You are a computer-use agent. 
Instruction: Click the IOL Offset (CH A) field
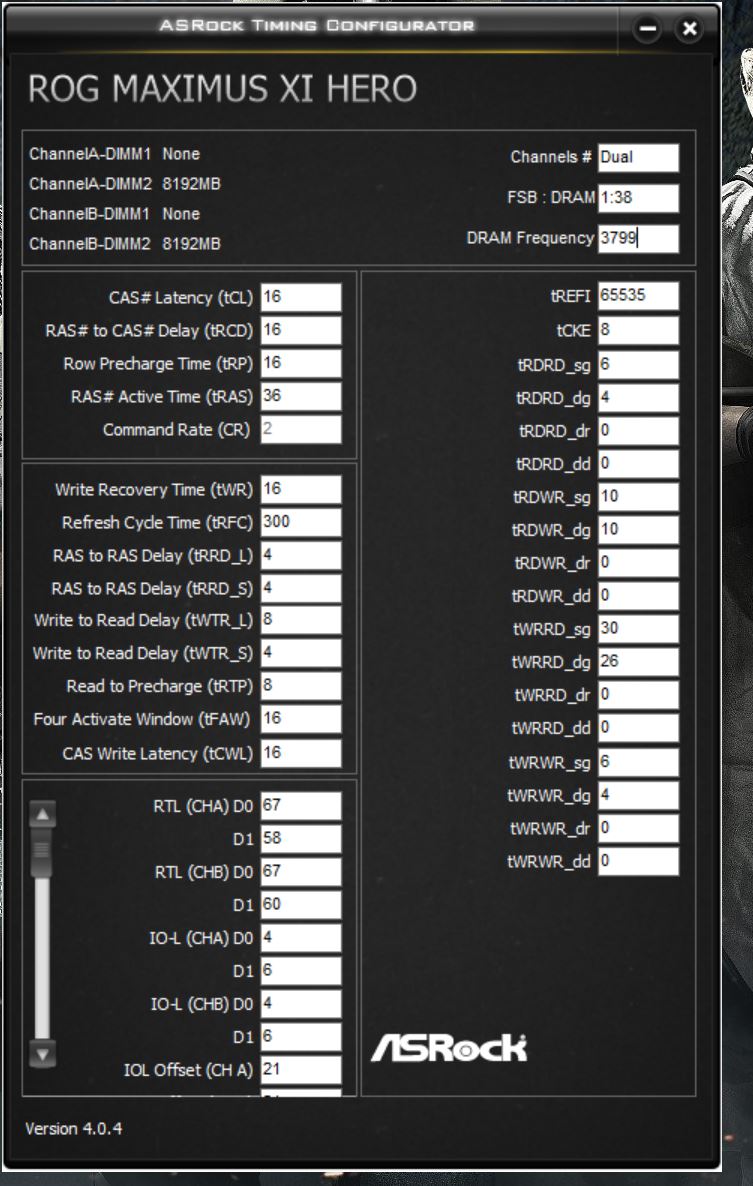(301, 1070)
